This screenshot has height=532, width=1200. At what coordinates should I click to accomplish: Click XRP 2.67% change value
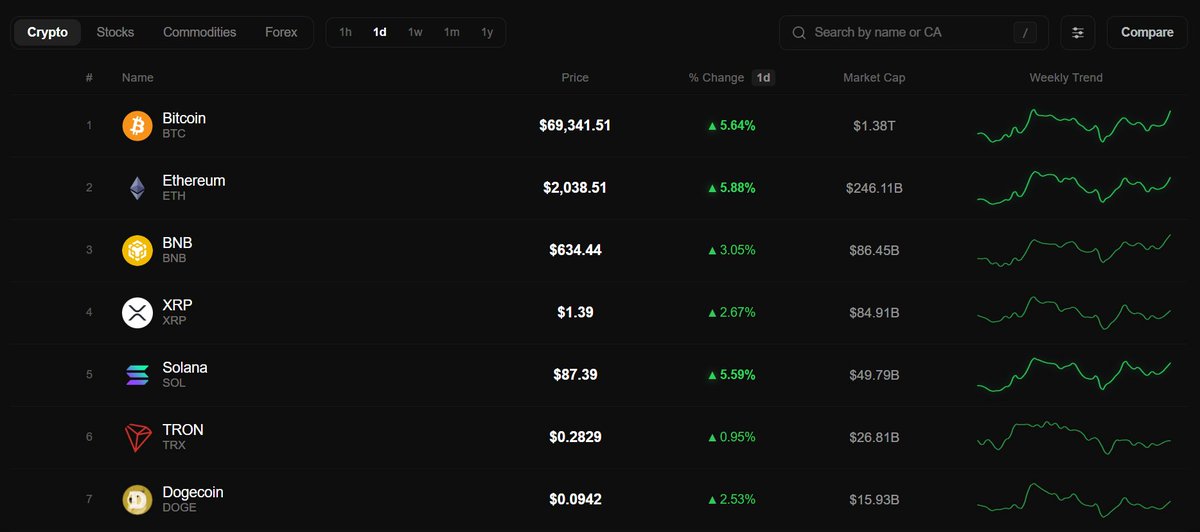[731, 313]
